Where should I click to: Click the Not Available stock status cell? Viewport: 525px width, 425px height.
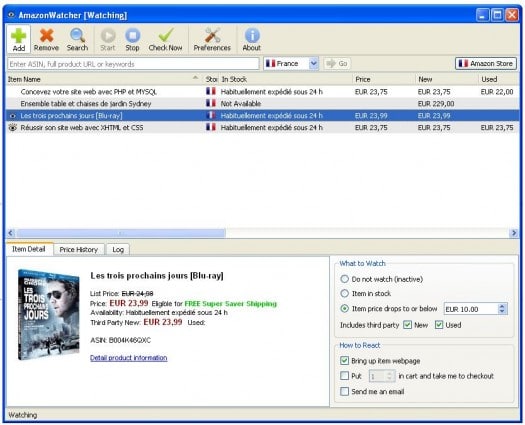point(241,104)
